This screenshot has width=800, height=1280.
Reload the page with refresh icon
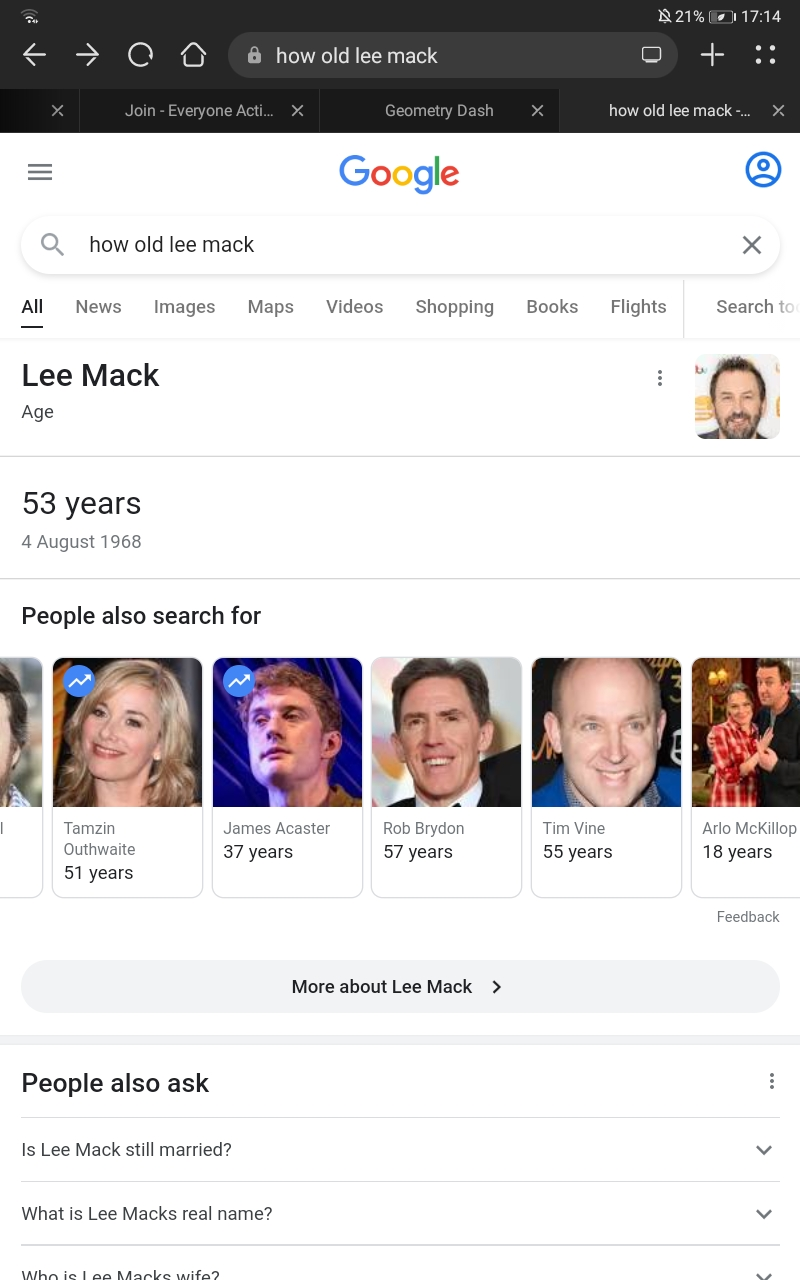140,56
